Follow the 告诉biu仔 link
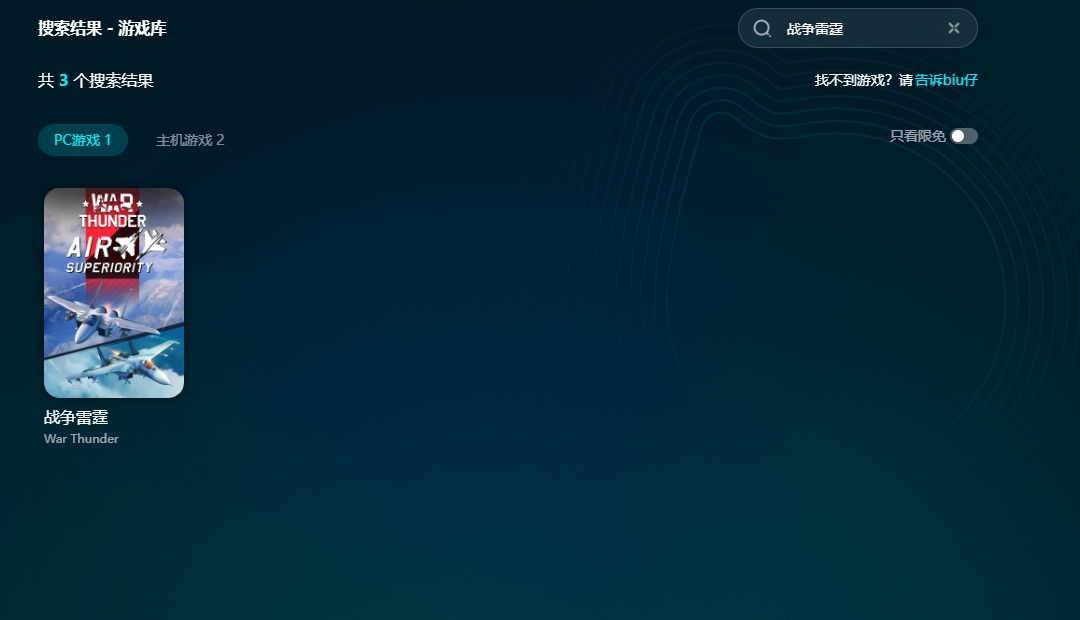 [x=946, y=80]
